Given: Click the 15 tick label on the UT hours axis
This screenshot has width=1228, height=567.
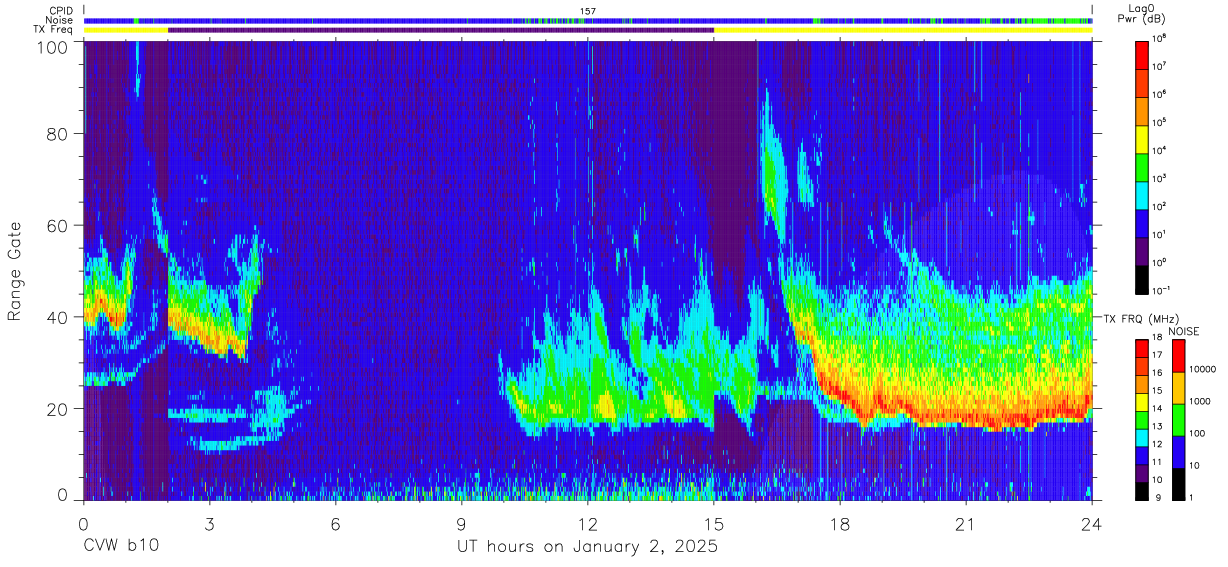Looking at the screenshot, I should pos(714,524).
